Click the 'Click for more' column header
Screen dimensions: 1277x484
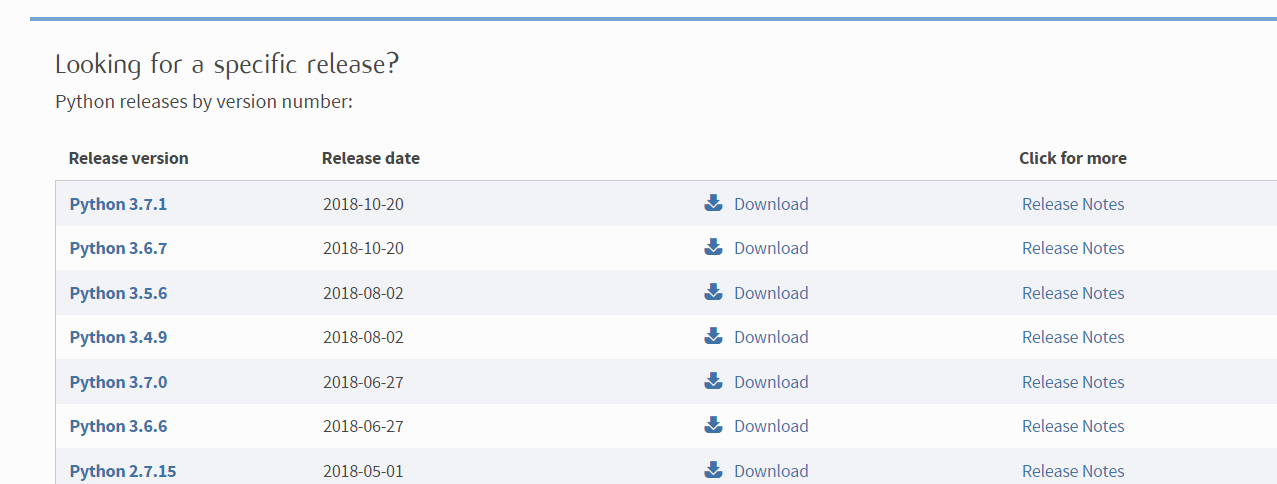click(1073, 158)
